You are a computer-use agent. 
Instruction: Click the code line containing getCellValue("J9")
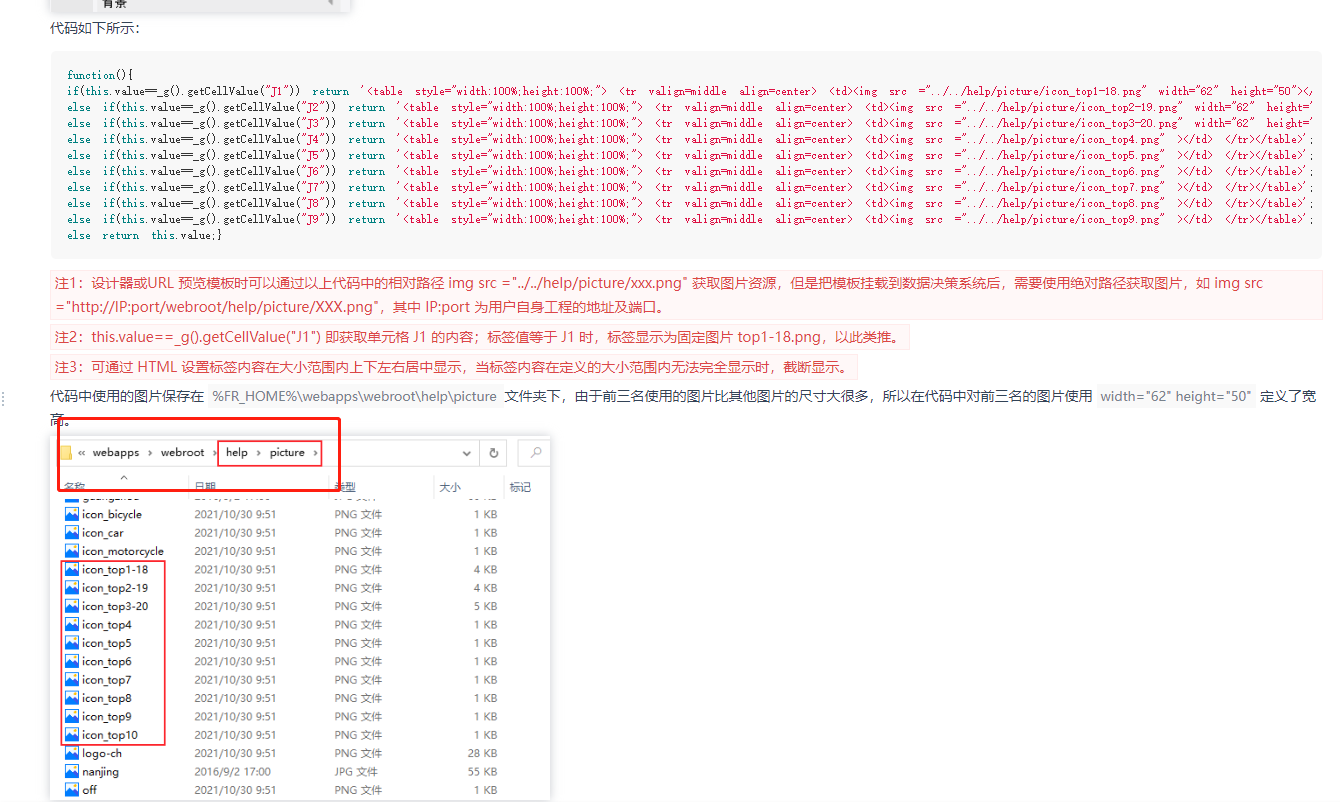click(690, 219)
